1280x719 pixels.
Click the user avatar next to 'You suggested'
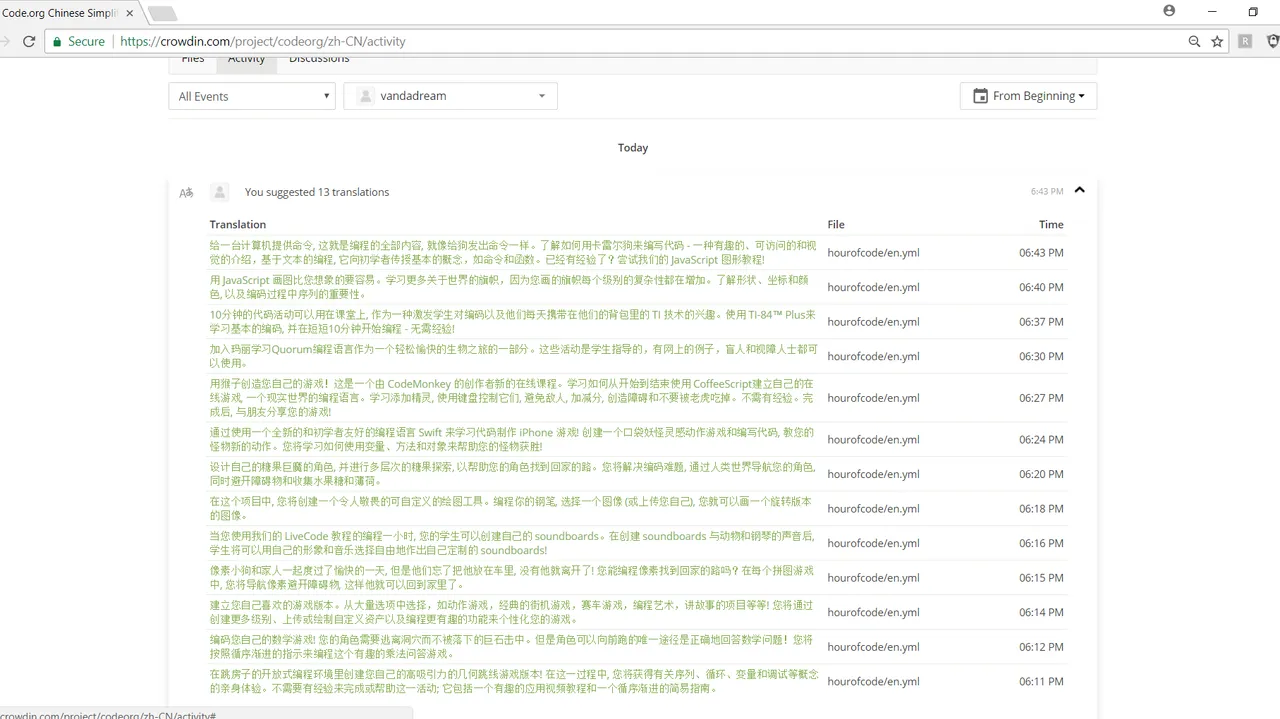pos(220,192)
